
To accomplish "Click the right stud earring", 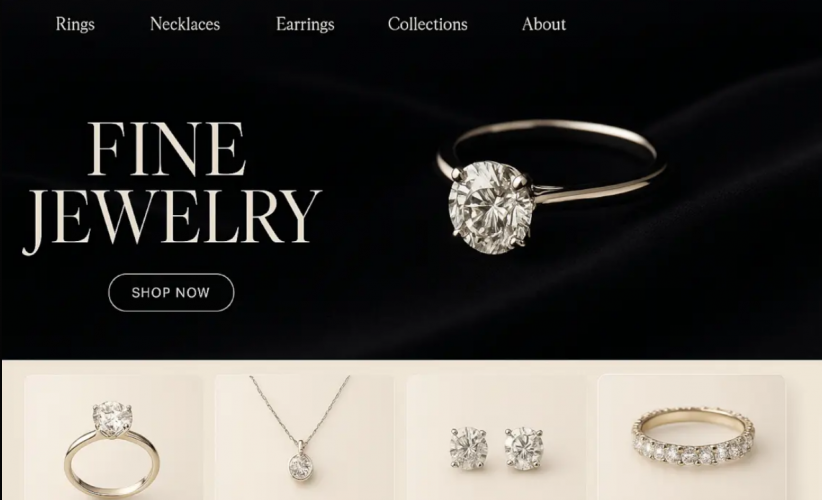I will pos(524,448).
